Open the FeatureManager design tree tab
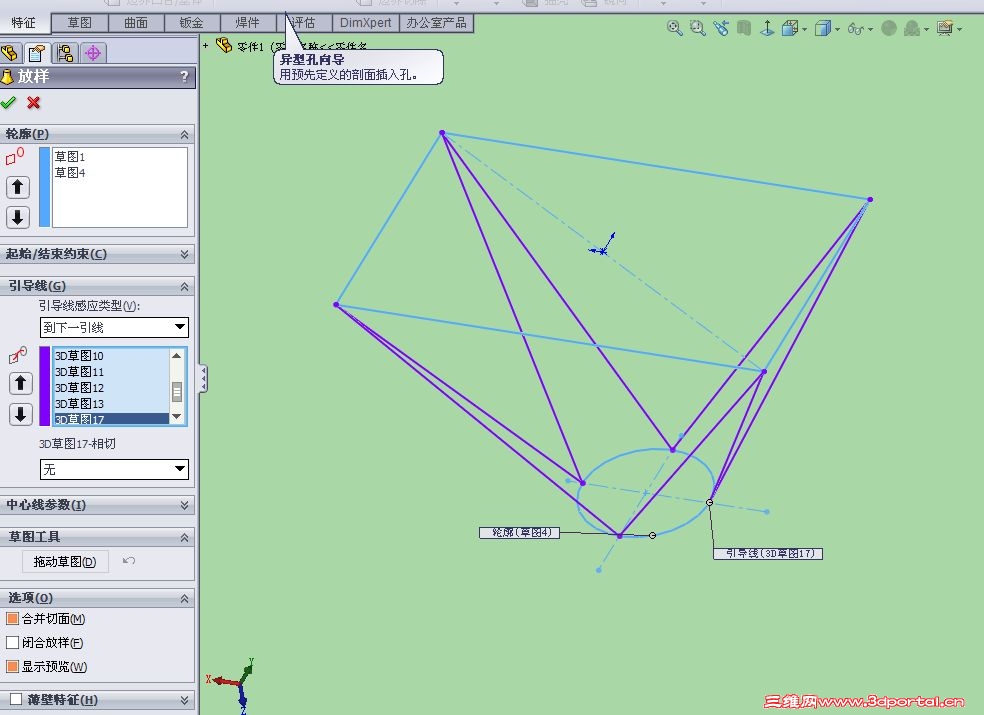The width and height of the screenshot is (984, 715). tap(10, 53)
